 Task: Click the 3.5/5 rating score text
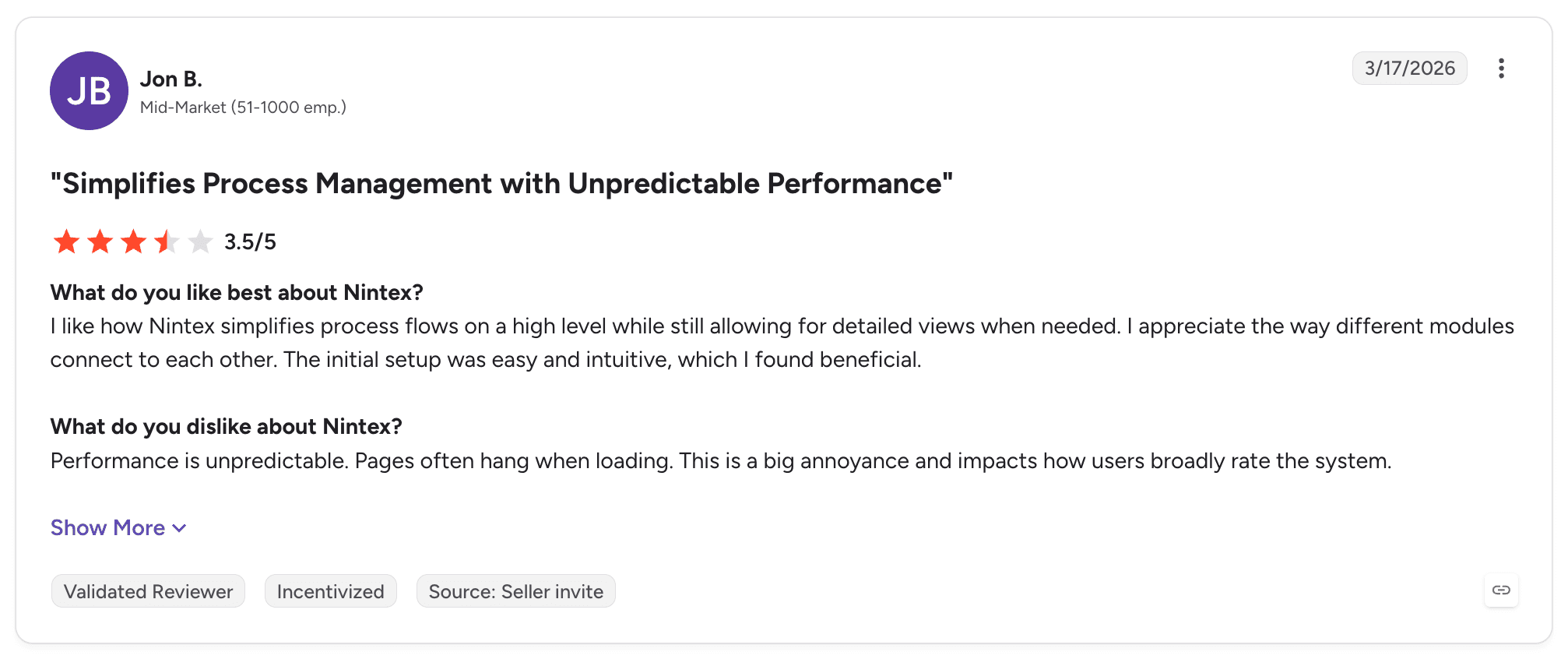(250, 241)
